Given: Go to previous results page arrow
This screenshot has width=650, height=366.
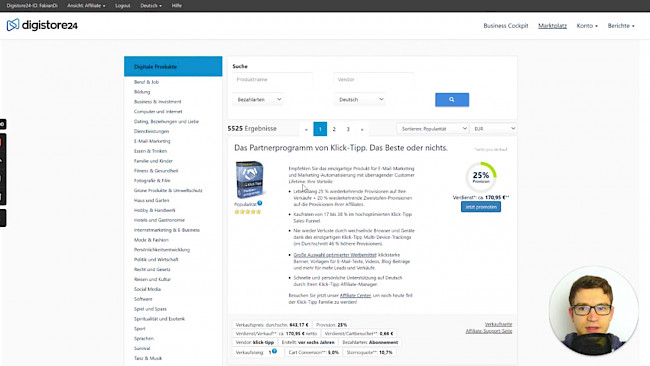Looking at the screenshot, I should click(x=306, y=129).
